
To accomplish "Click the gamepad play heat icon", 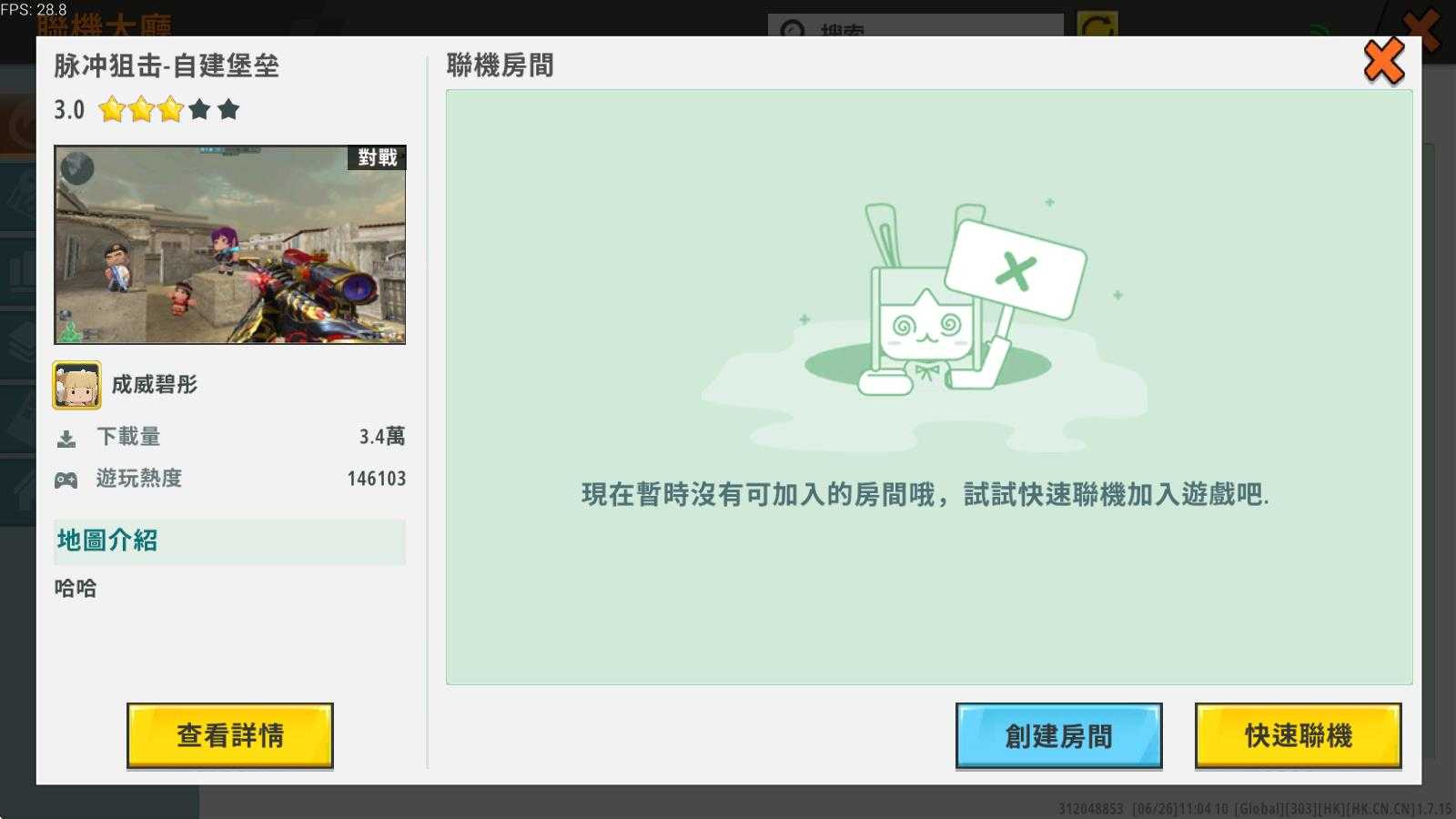I will coord(66,480).
